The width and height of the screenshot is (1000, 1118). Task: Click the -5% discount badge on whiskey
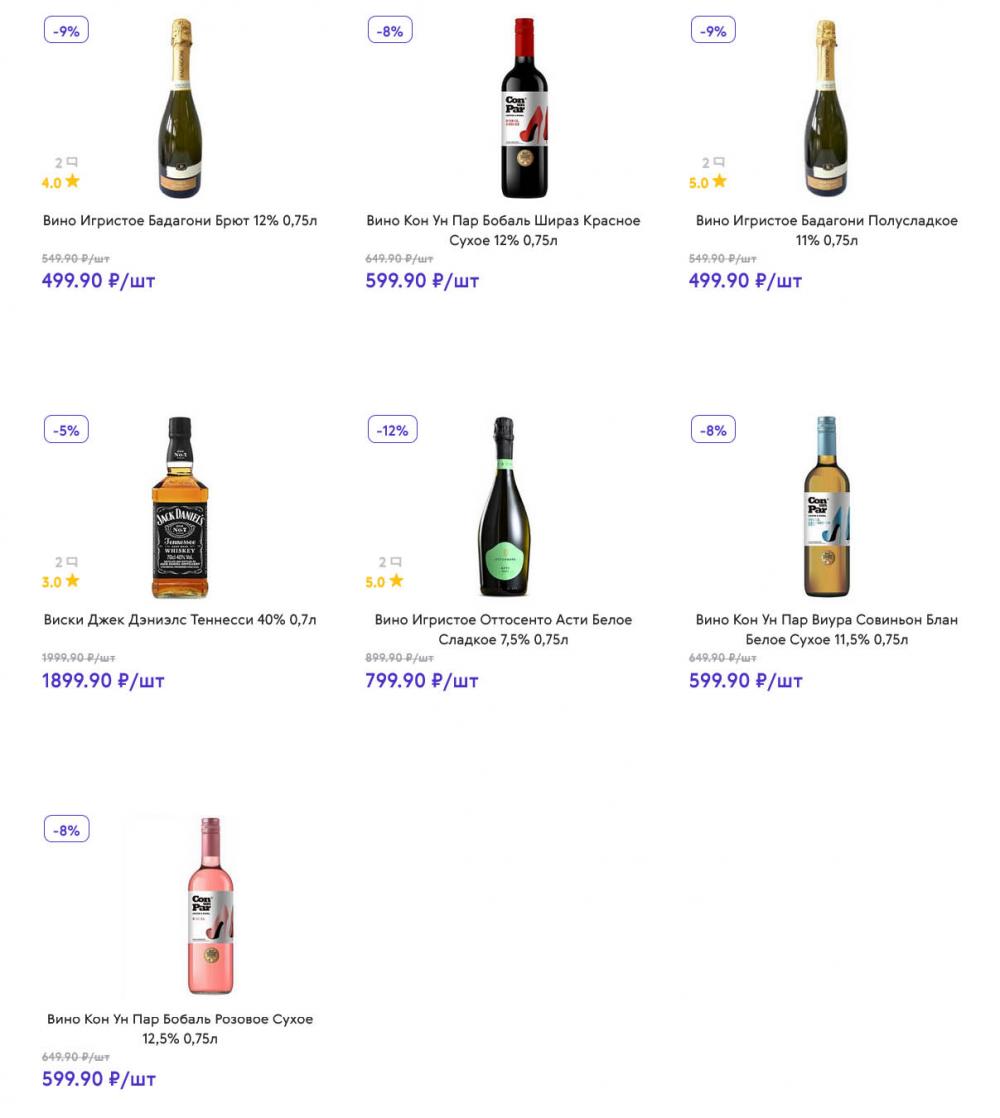[67, 430]
